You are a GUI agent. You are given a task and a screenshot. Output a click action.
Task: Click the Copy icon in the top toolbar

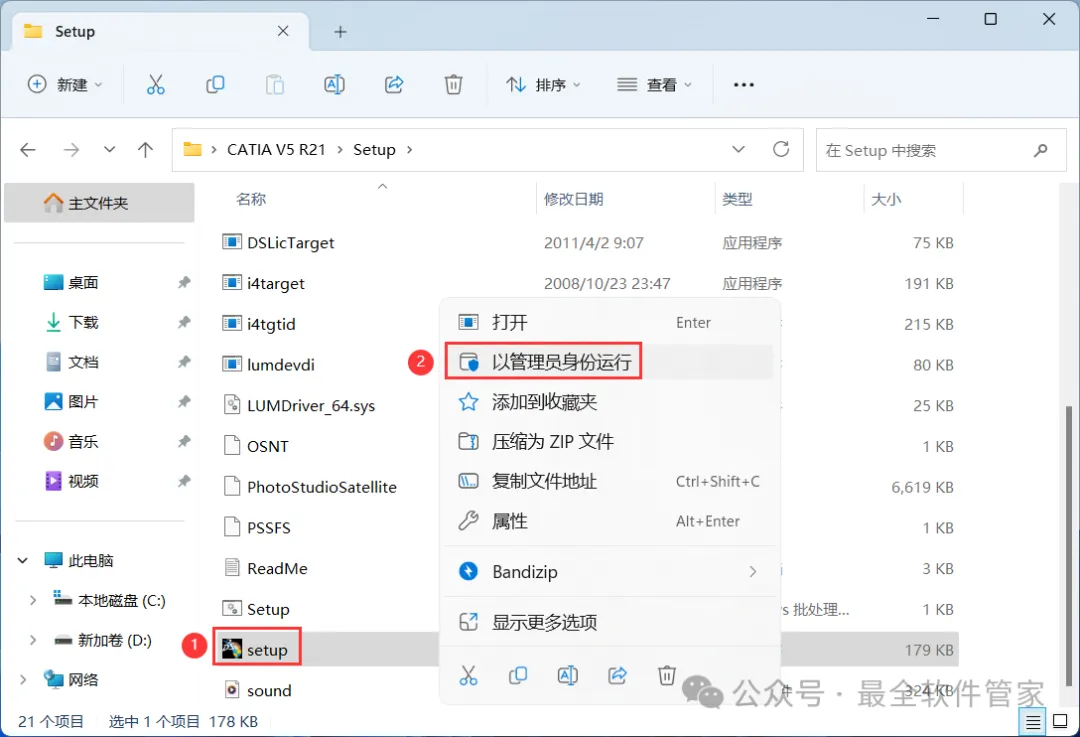pos(216,85)
